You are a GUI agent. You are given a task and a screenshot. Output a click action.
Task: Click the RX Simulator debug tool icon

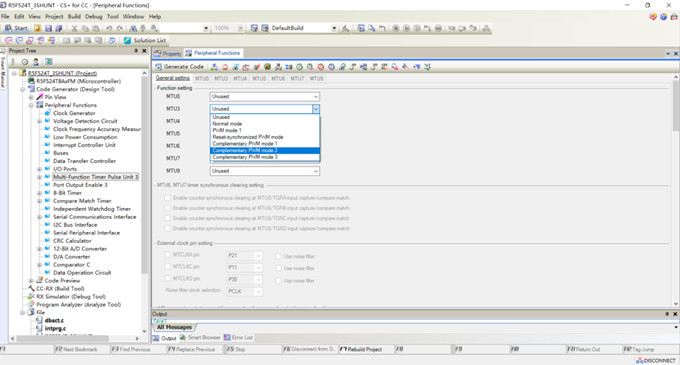pos(31,297)
